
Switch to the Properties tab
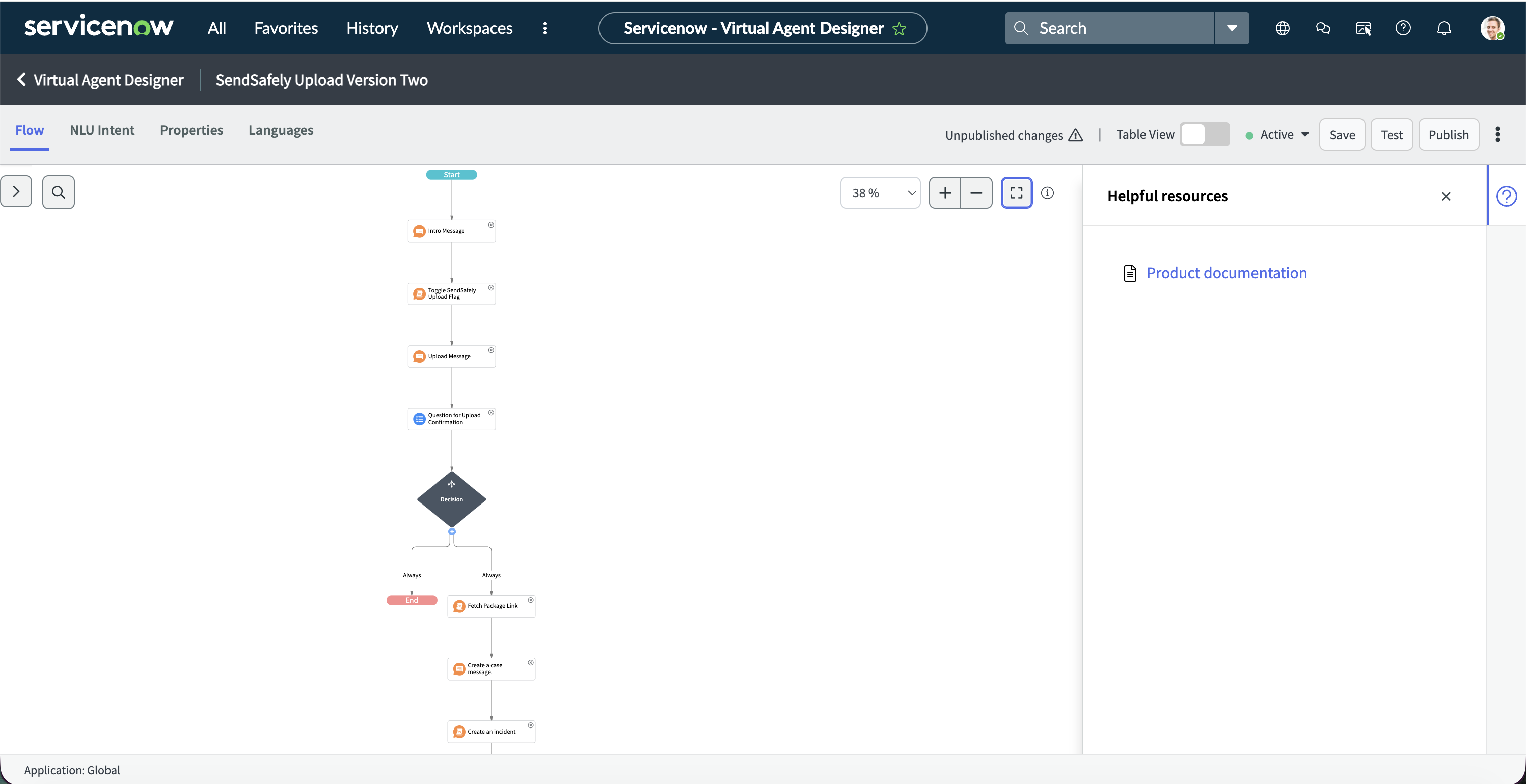click(x=191, y=130)
